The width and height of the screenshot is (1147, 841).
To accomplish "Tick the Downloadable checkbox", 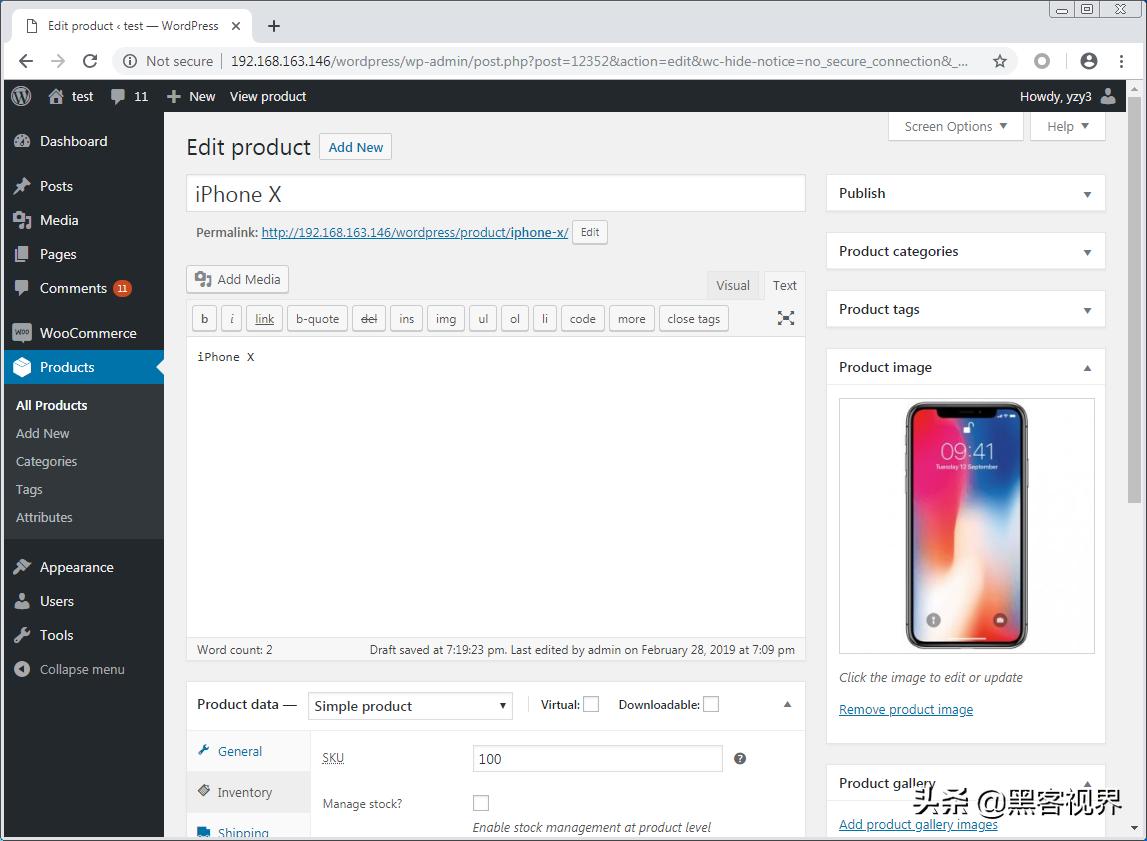I will 710,704.
